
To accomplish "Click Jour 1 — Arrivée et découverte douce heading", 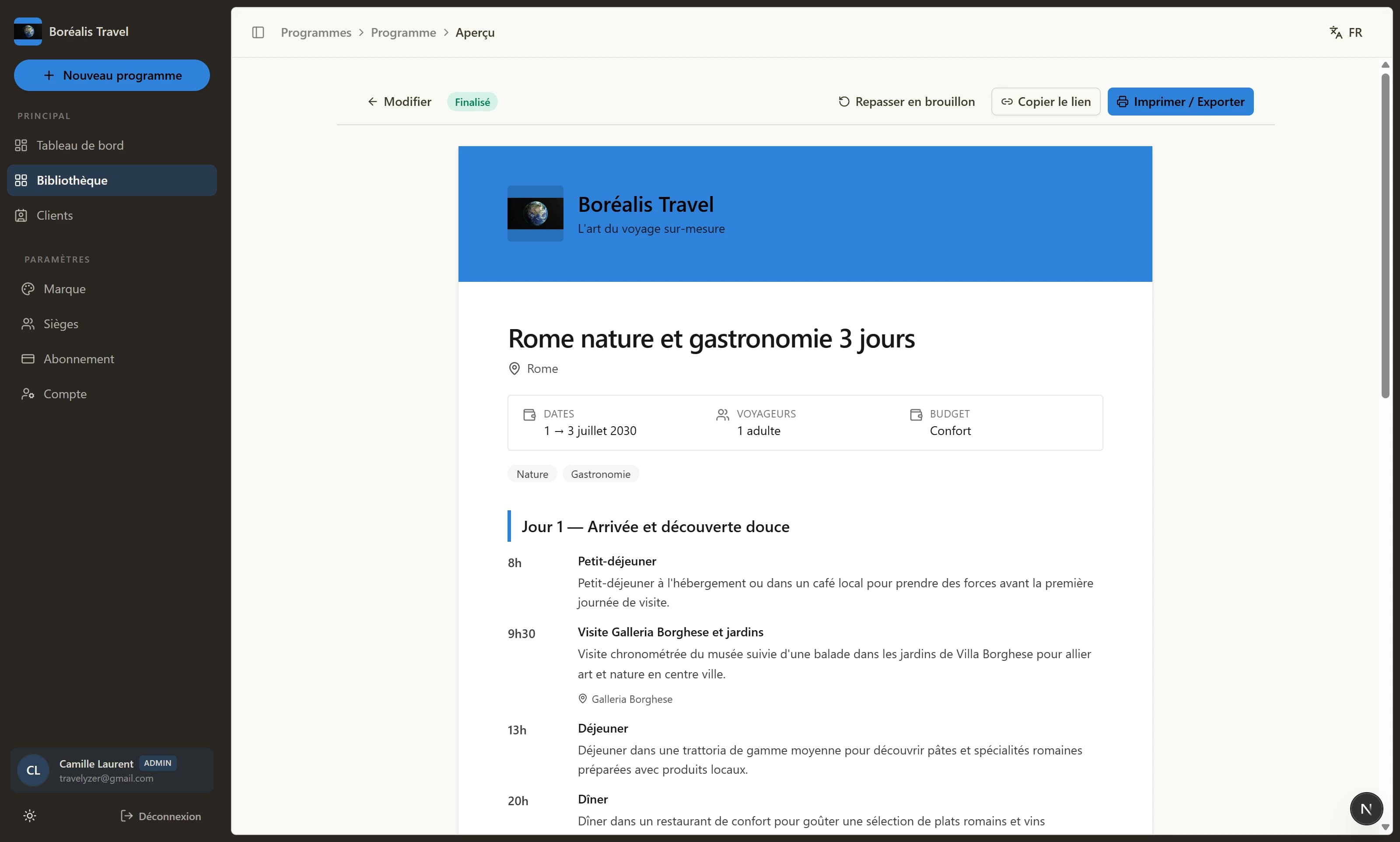I will (655, 526).
